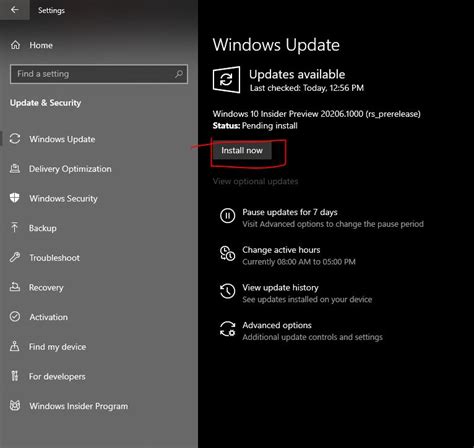Click the Windows Update page title
The width and height of the screenshot is (474, 448).
tap(276, 45)
